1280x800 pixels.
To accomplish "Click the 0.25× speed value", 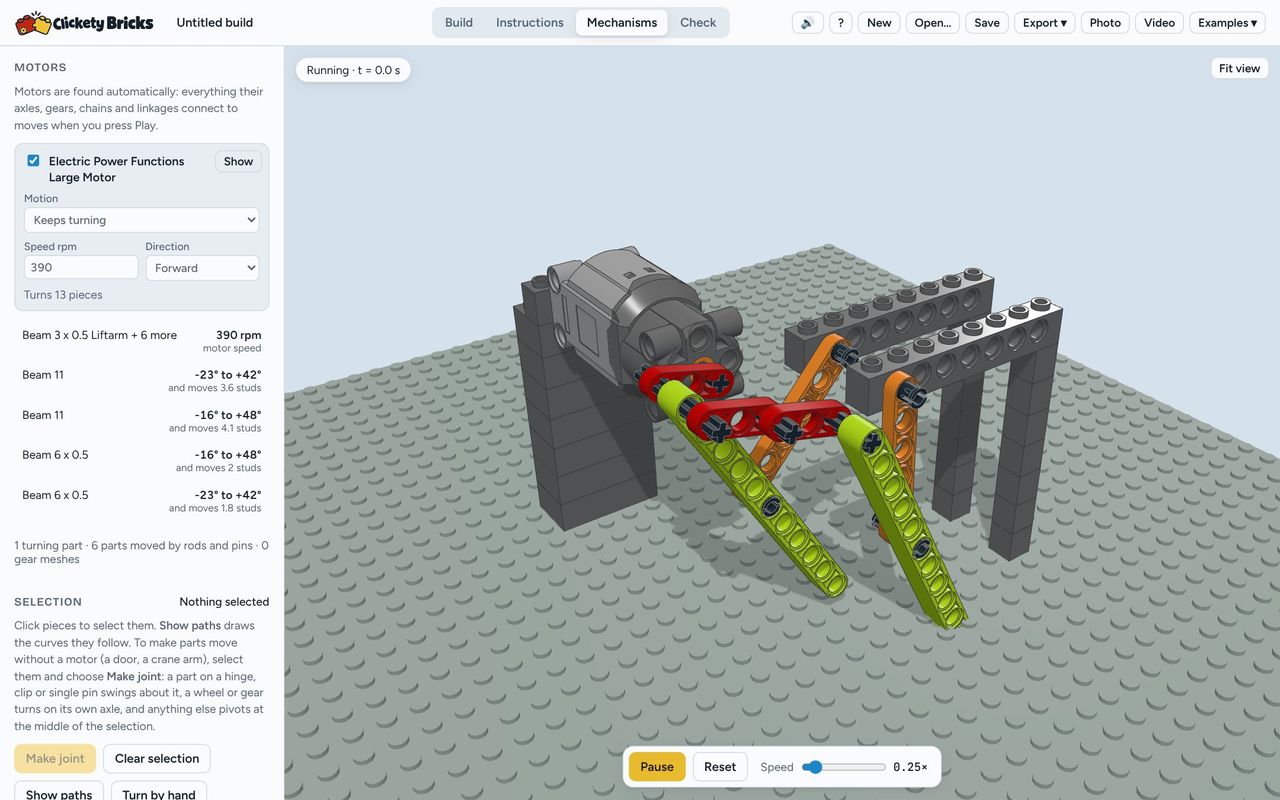I will pos(910,767).
